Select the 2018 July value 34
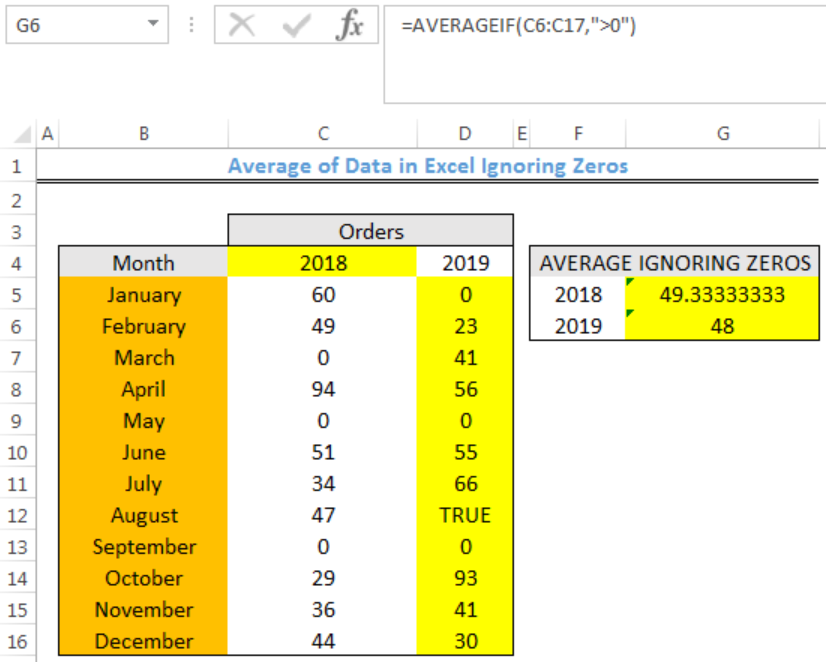 click(323, 483)
